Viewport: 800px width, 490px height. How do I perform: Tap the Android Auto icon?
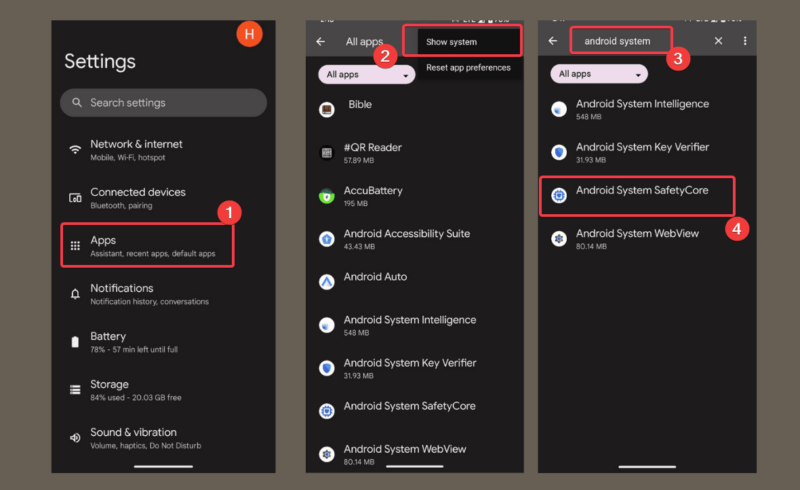point(327,282)
